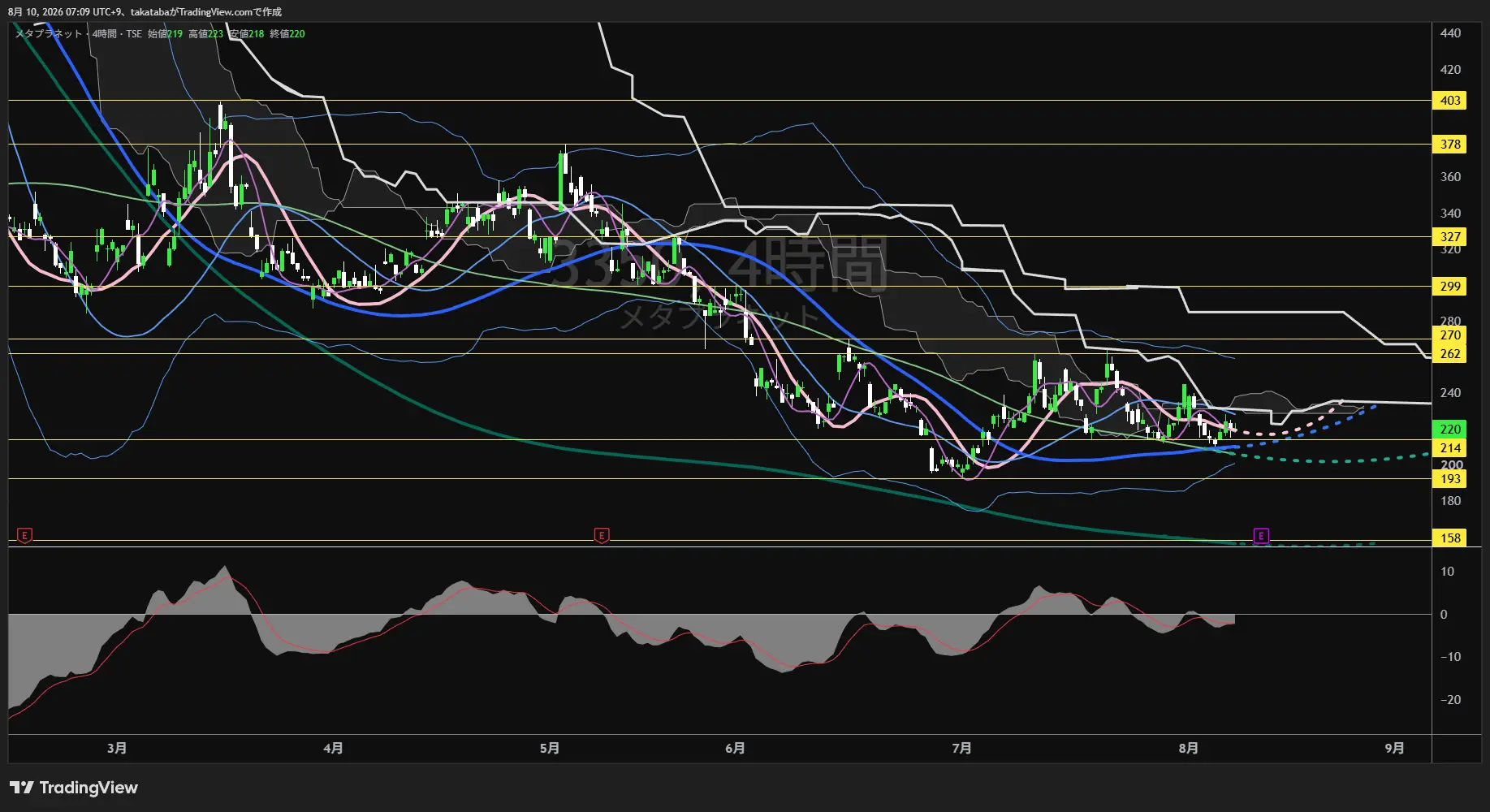Click the 7月 label on time axis
Screen dimensions: 1490x812
point(961,748)
